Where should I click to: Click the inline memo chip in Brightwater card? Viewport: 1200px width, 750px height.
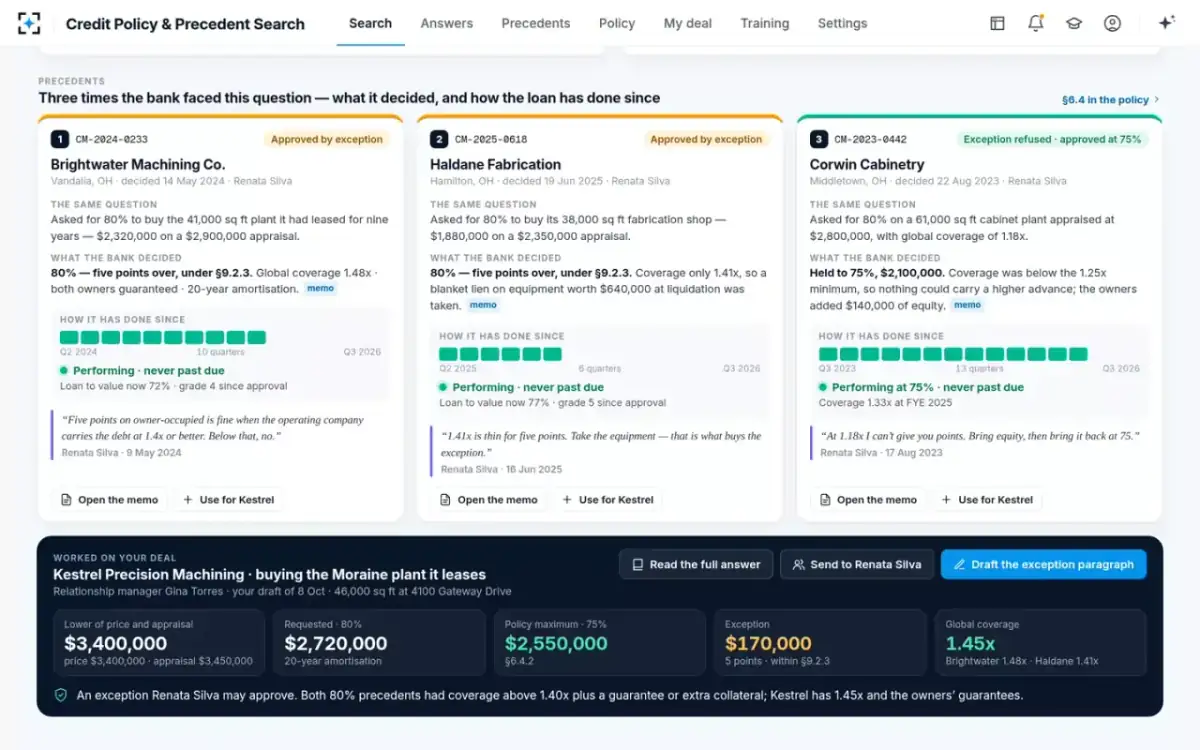(321, 289)
